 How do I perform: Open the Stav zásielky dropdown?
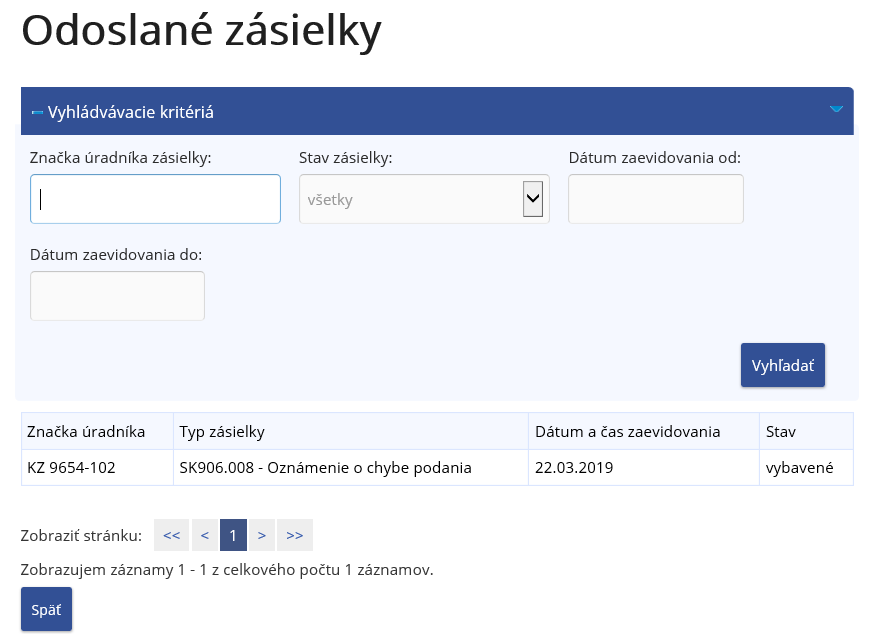point(424,199)
